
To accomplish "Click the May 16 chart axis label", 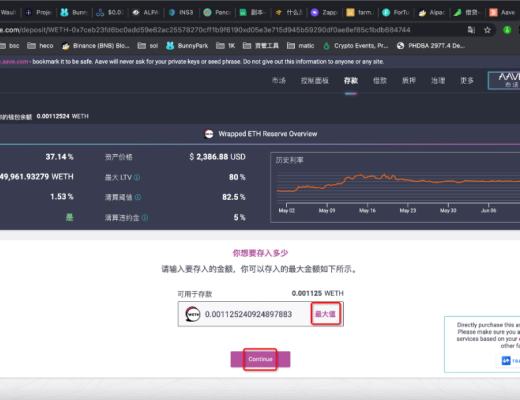I will 367,211.
